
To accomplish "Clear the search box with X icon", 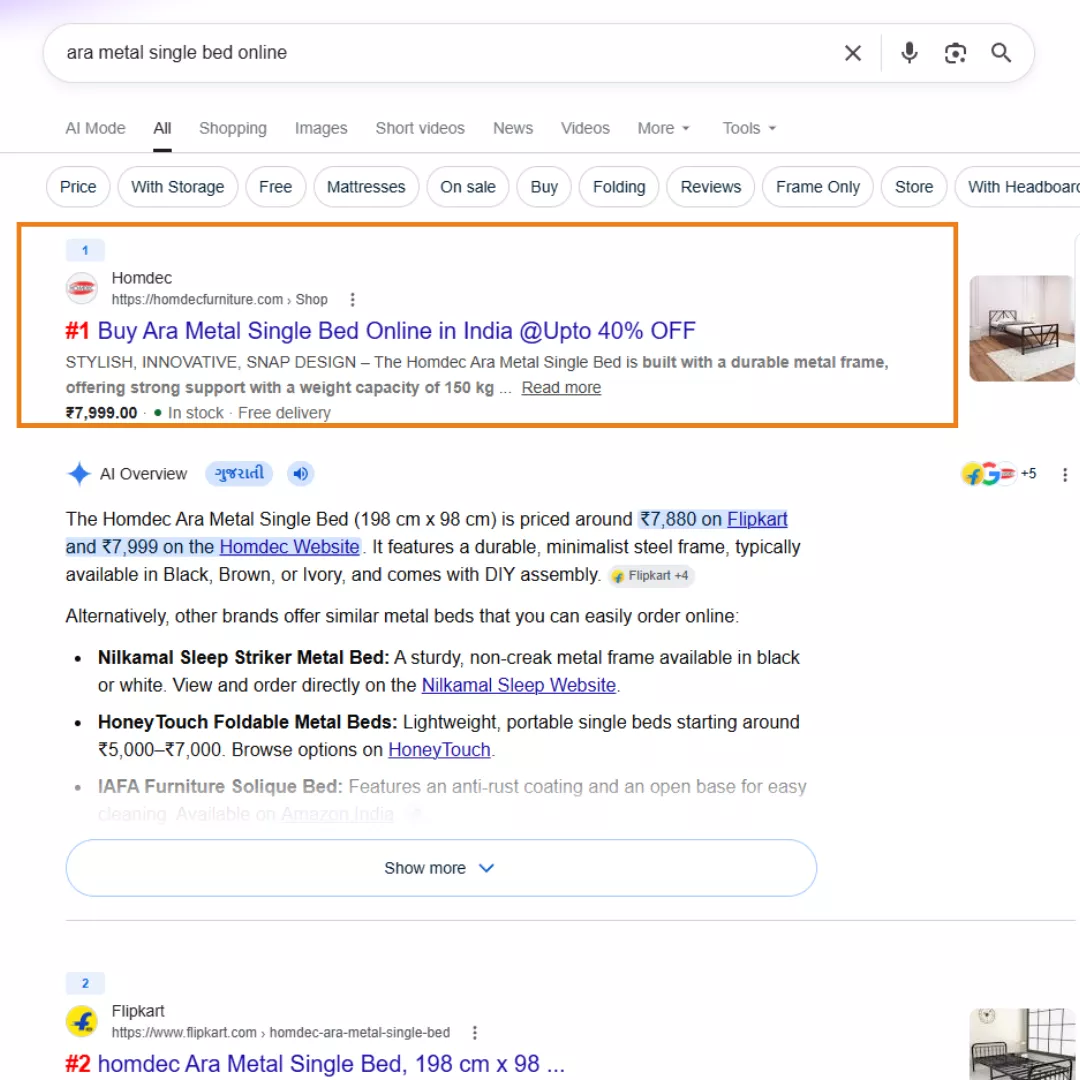I will click(x=853, y=53).
